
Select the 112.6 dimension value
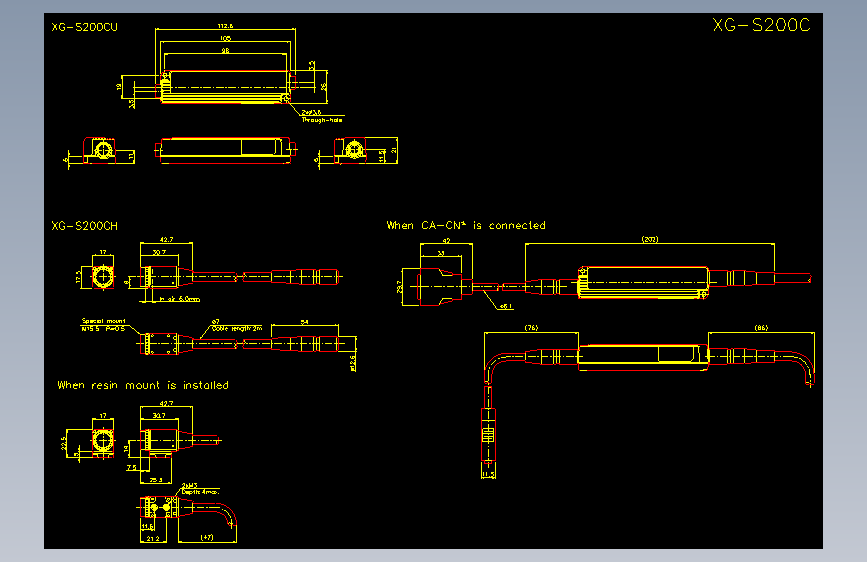click(x=226, y=26)
